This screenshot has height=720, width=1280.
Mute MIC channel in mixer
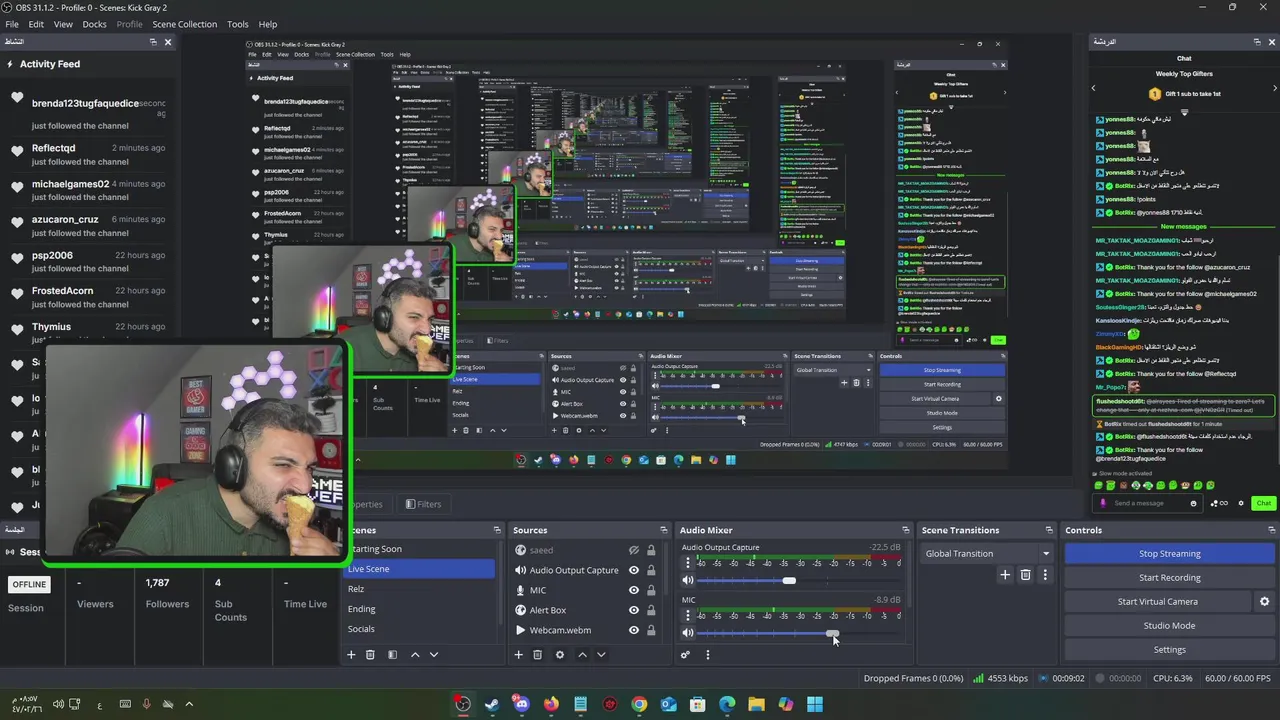pyautogui.click(x=688, y=633)
